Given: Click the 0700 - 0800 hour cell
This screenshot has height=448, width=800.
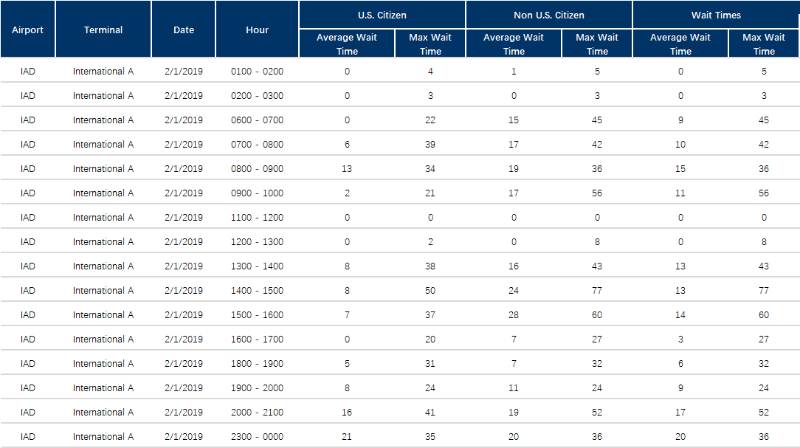Looking at the screenshot, I should pos(257,144).
